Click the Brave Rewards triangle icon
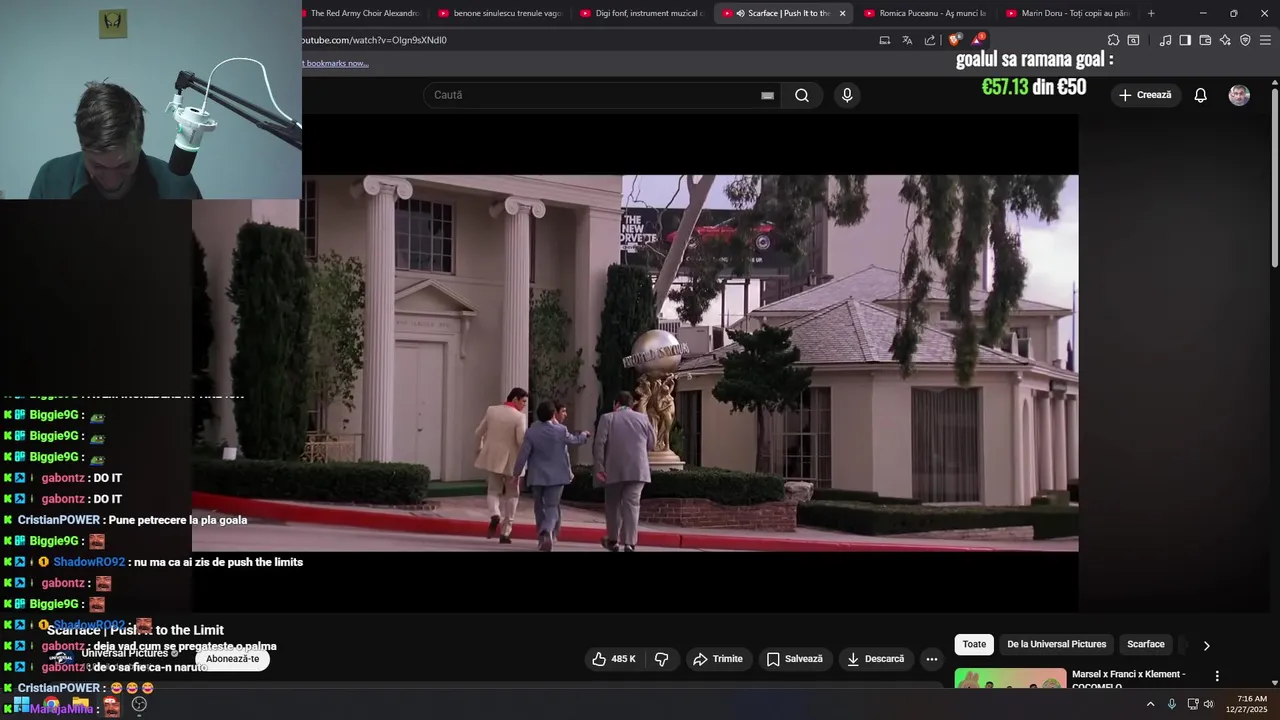 [x=979, y=40]
